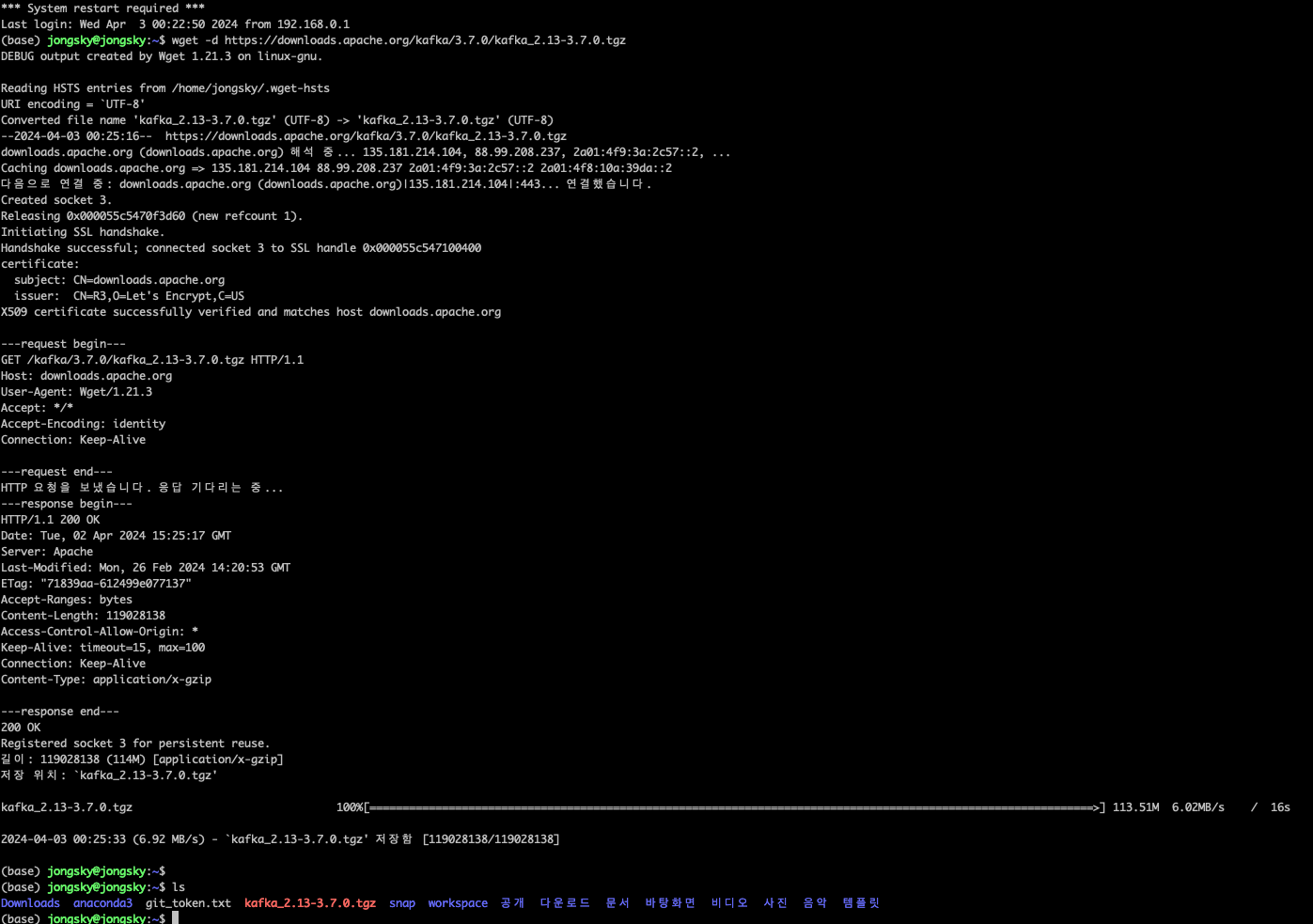Click 'Content-Type: application/x-gzip' header
Viewport: 1313px width, 924px height.
[x=106, y=680]
